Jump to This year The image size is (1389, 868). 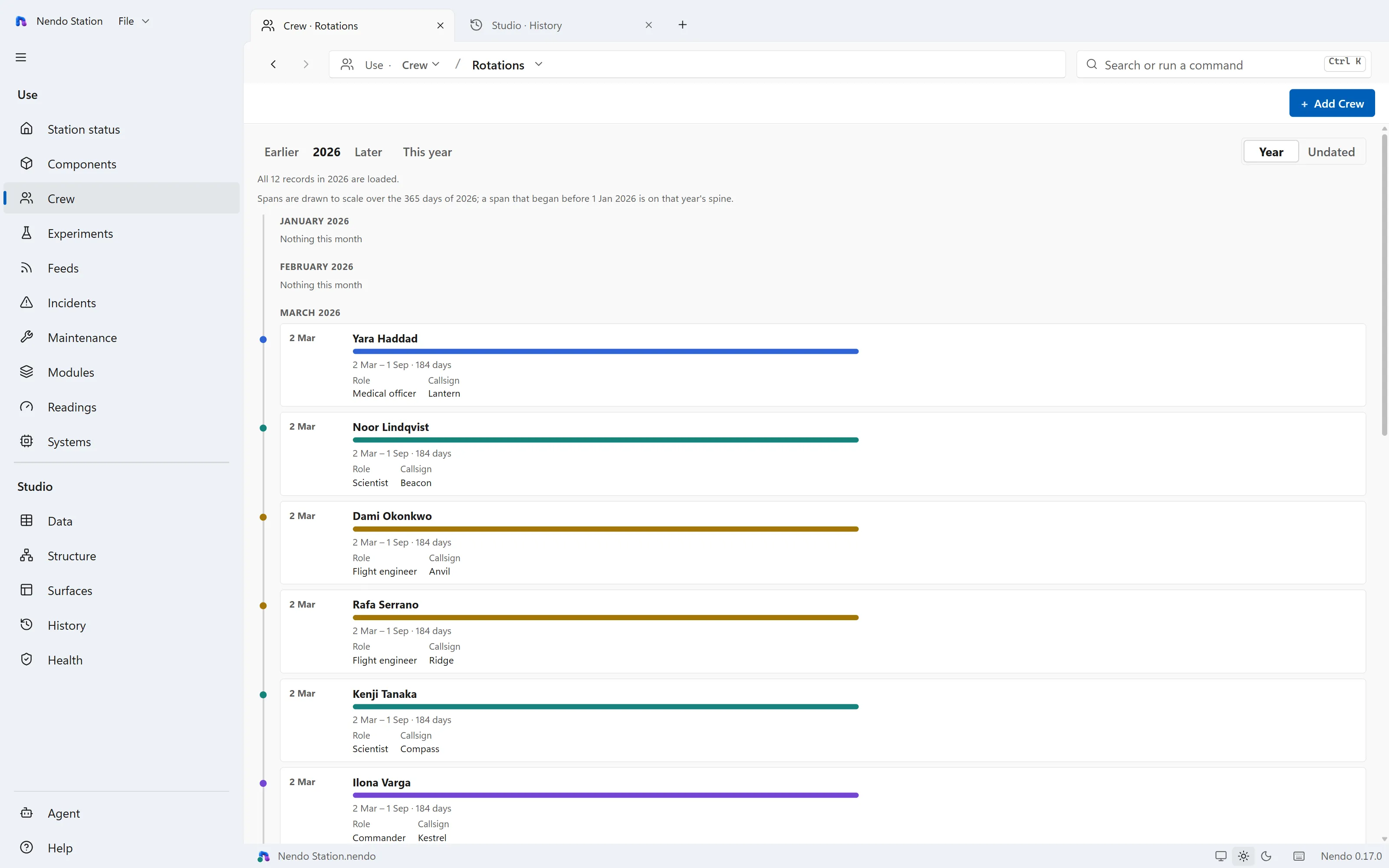point(427,152)
